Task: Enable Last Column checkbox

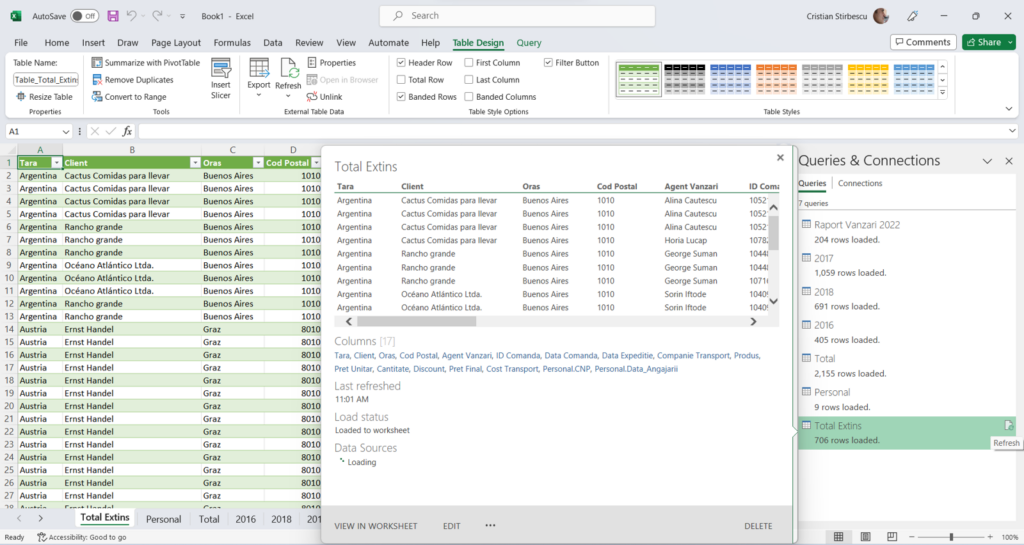Action: click(x=469, y=80)
